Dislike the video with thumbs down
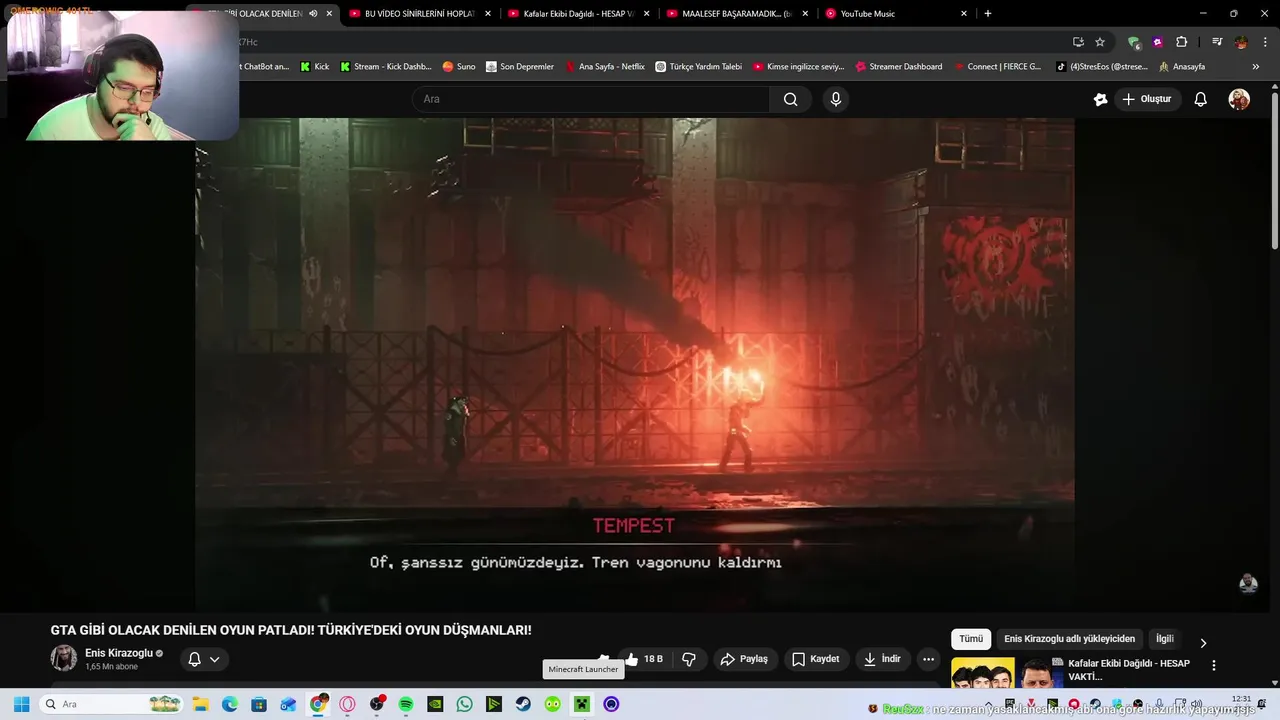Viewport: 1280px width, 720px height. [689, 659]
